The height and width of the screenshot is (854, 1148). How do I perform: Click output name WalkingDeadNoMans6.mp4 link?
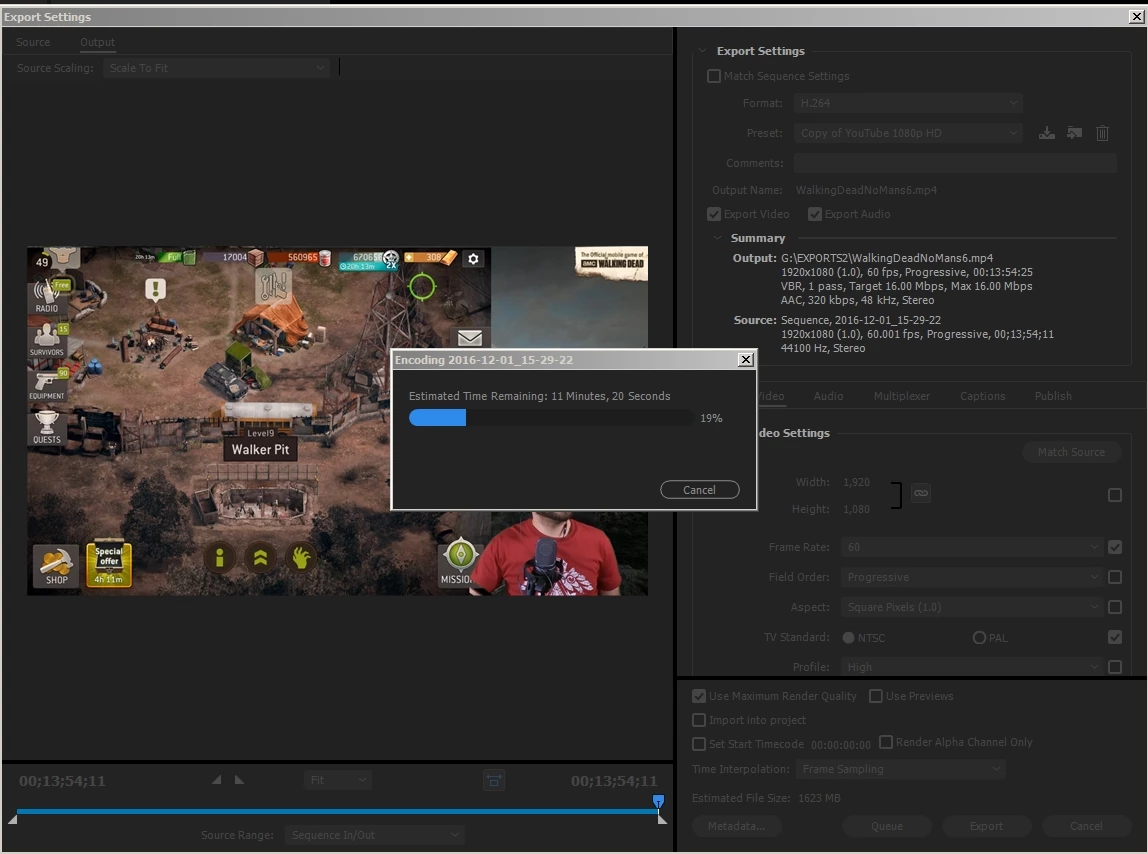(866, 190)
